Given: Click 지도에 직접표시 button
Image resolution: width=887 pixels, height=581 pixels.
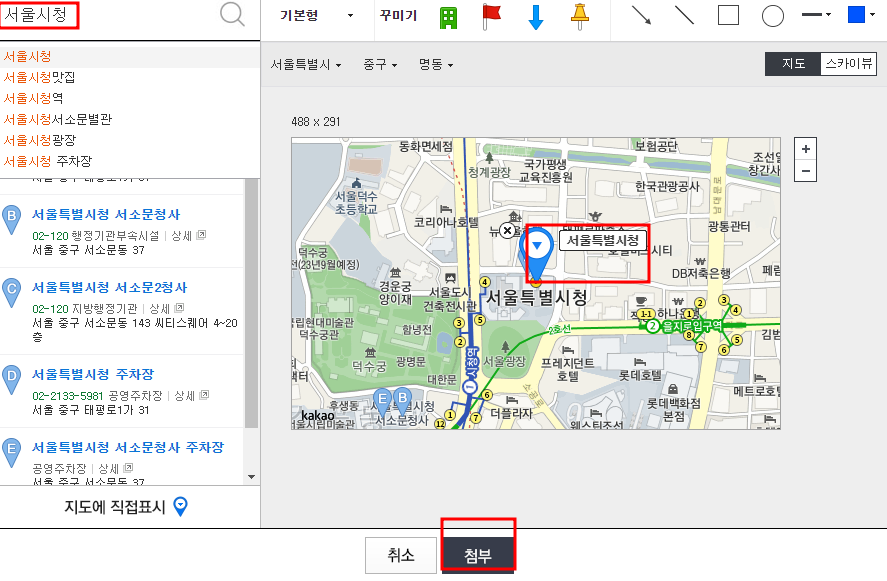Looking at the screenshot, I should pyautogui.click(x=126, y=506).
